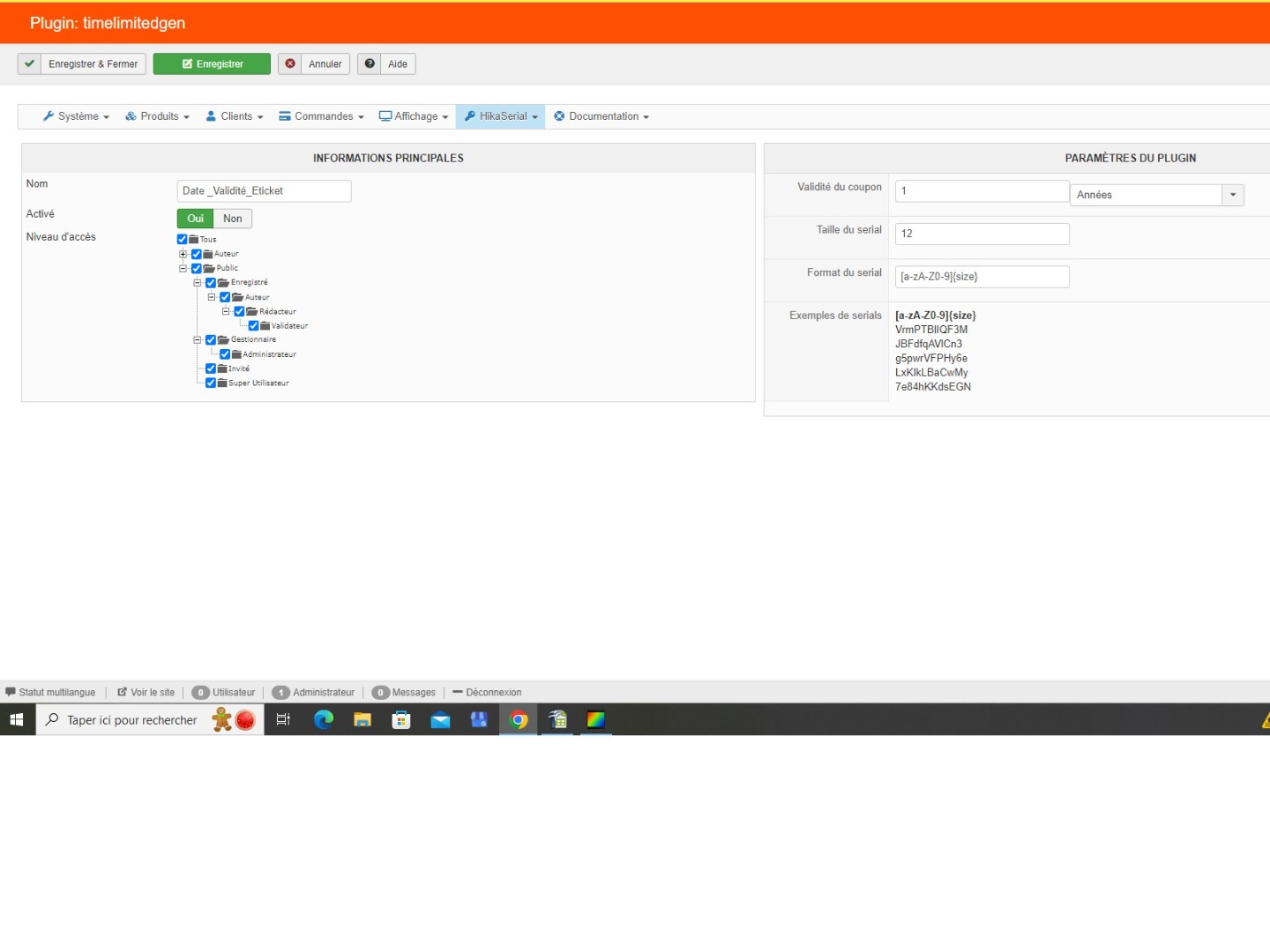This screenshot has width=1270, height=952.
Task: Open the Produits menu
Action: tap(158, 116)
